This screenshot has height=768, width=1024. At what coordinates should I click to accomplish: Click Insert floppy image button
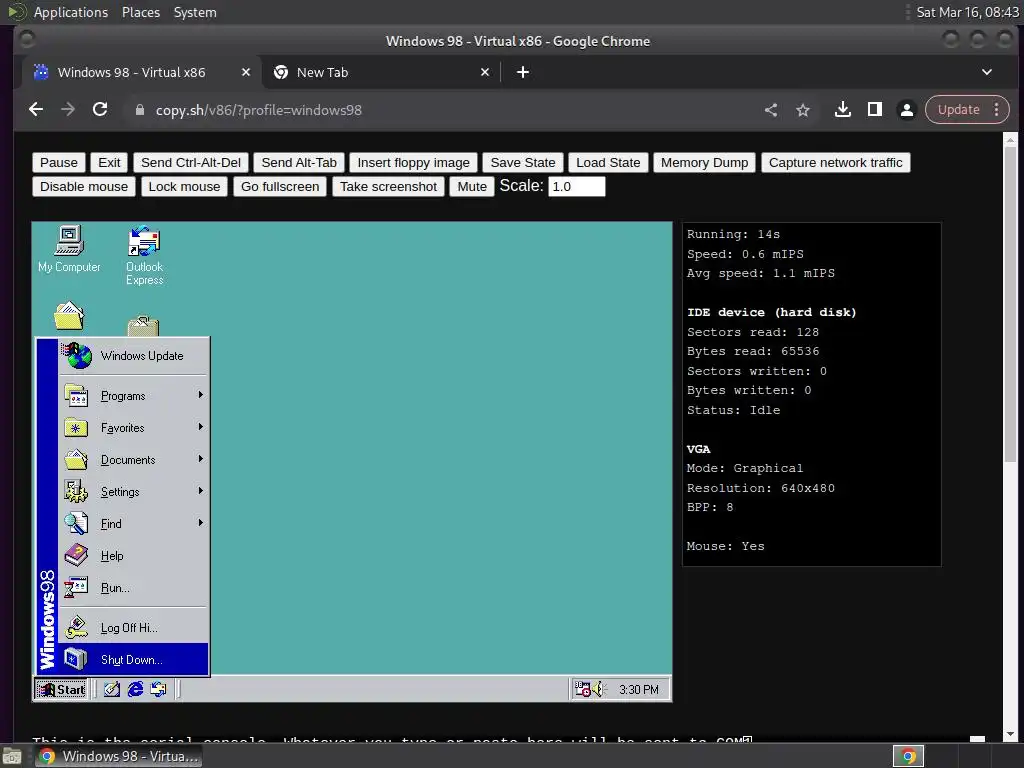pyautogui.click(x=413, y=163)
